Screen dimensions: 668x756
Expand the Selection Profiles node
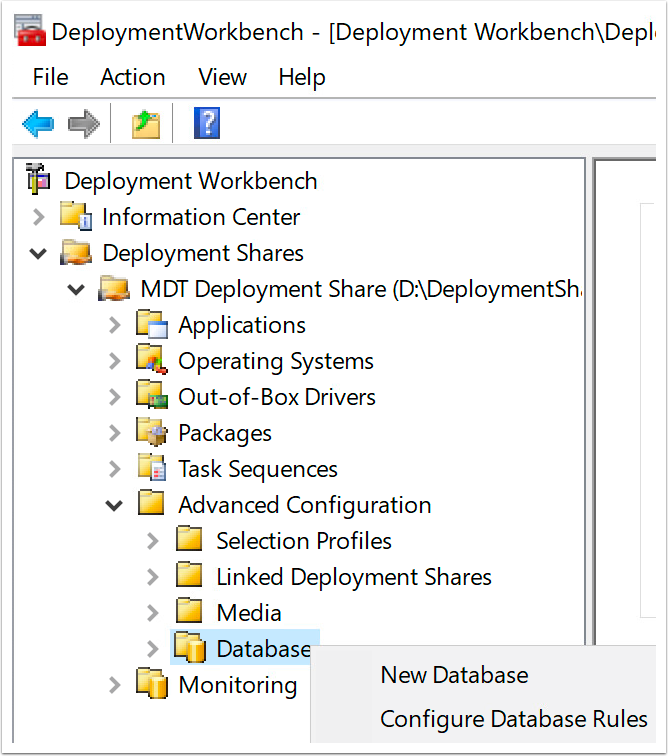click(153, 541)
